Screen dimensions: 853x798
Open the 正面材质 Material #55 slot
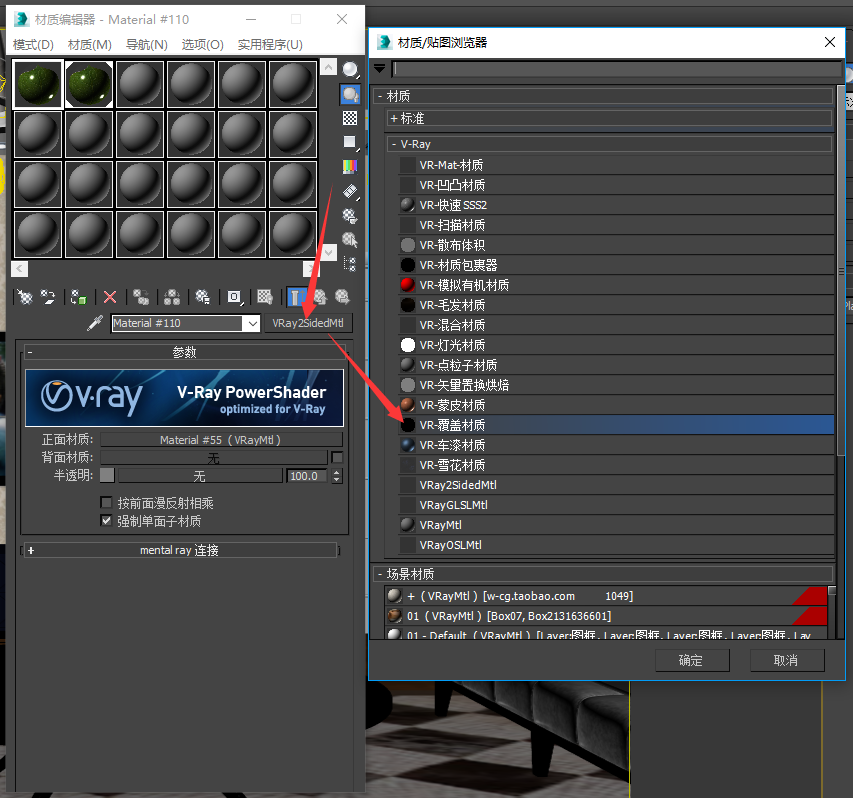221,440
